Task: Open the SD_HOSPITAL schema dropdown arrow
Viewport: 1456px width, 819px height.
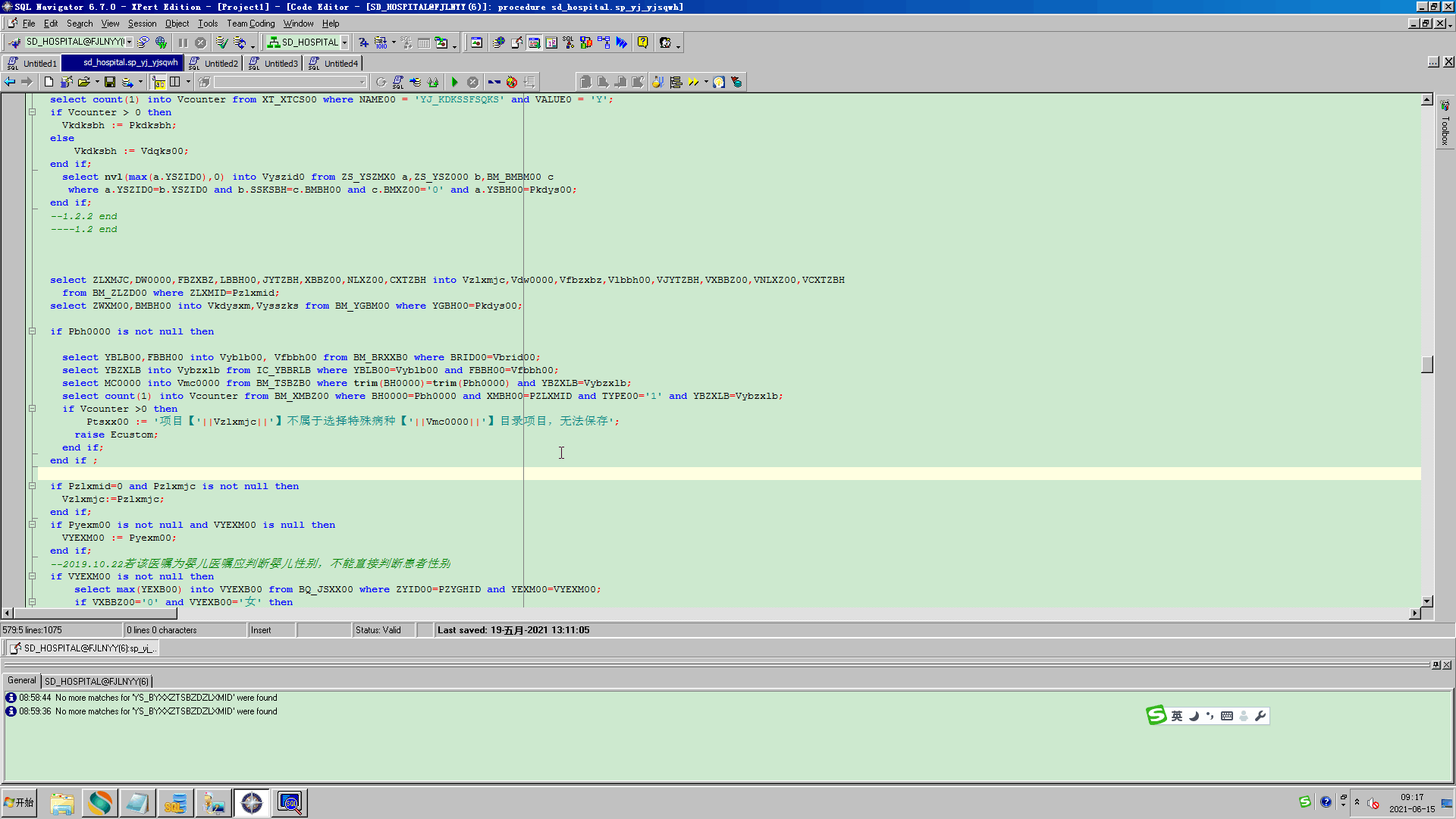Action: (344, 42)
